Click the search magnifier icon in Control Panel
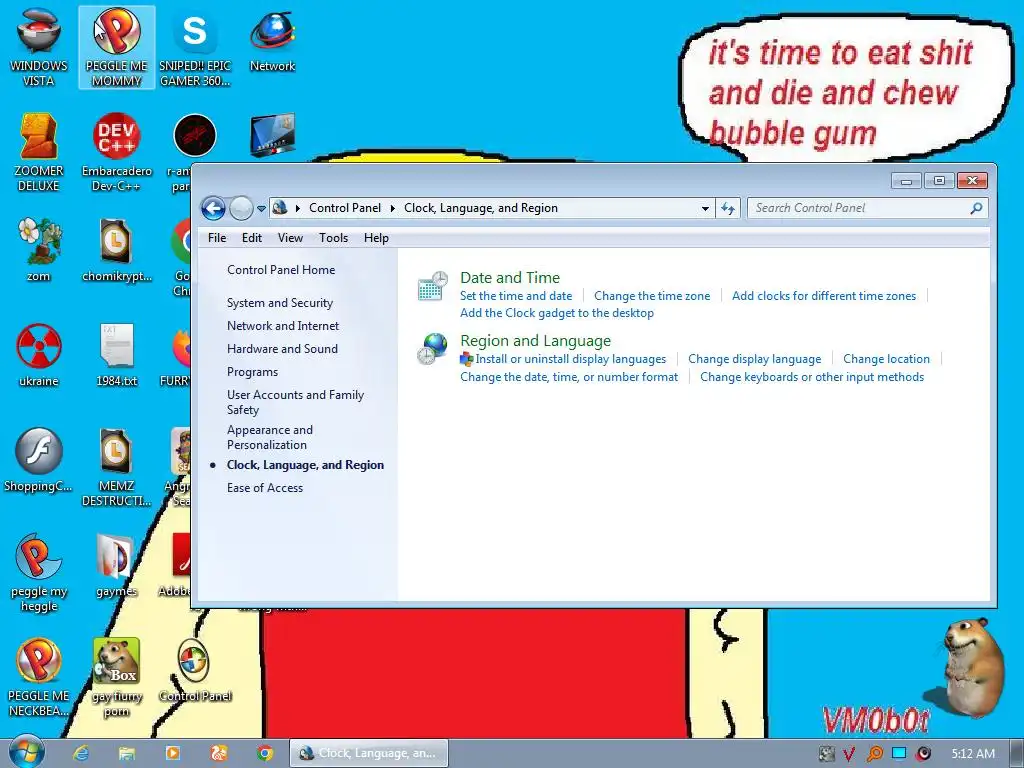 [976, 208]
